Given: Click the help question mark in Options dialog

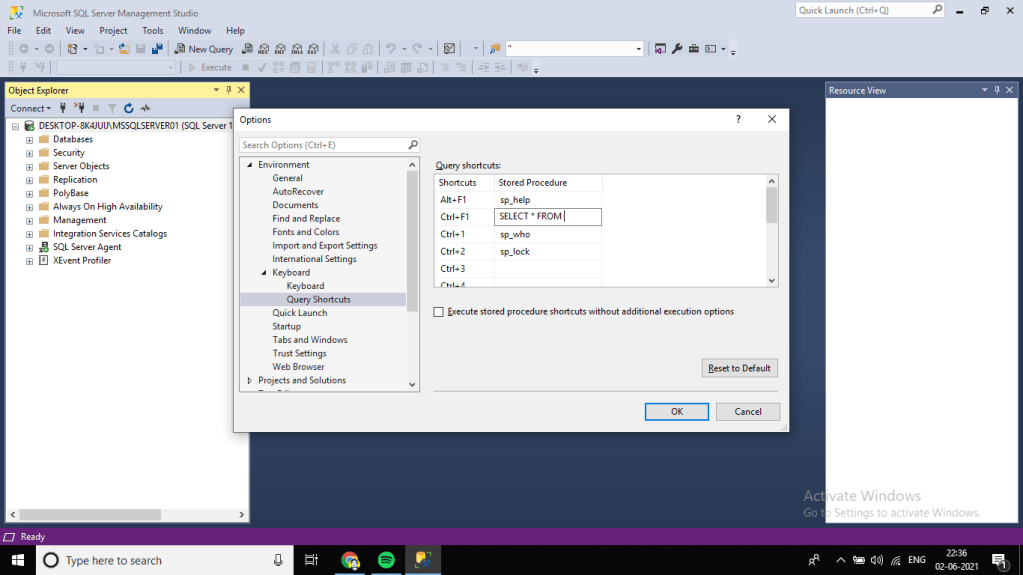Looking at the screenshot, I should point(739,119).
